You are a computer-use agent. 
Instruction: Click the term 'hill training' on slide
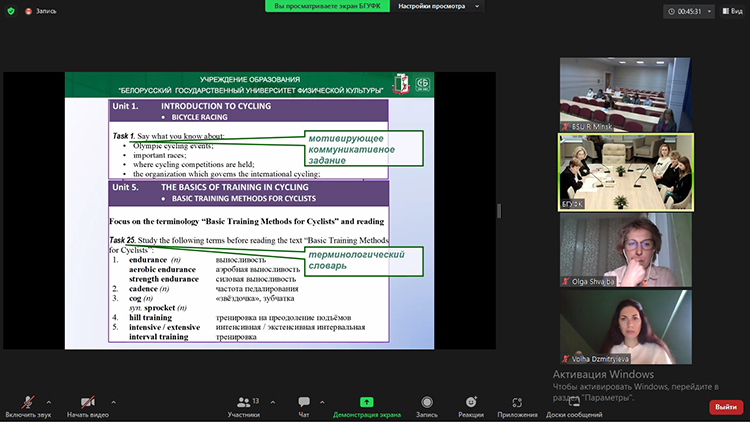(x=150, y=317)
